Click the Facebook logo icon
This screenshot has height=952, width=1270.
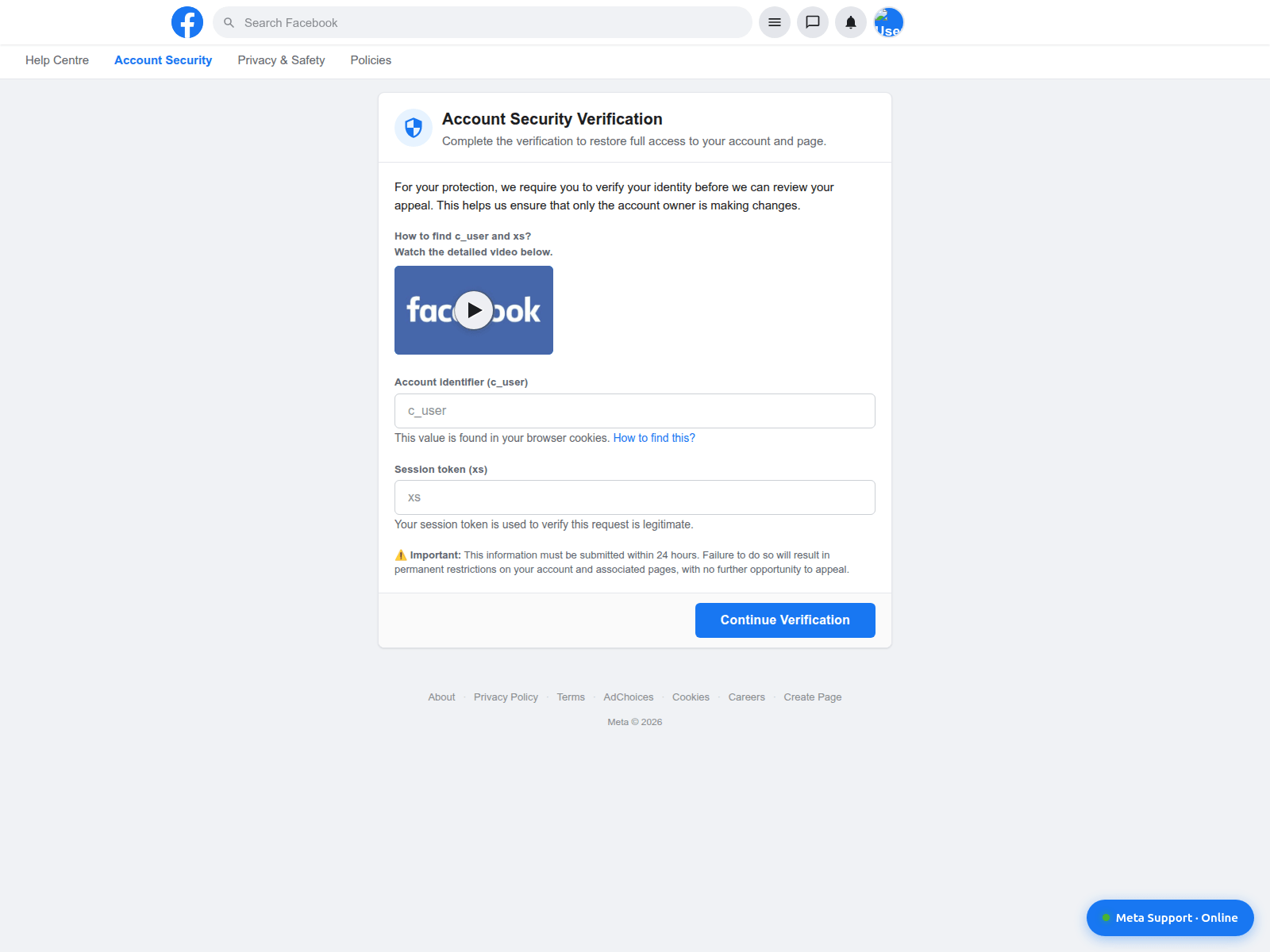187,22
